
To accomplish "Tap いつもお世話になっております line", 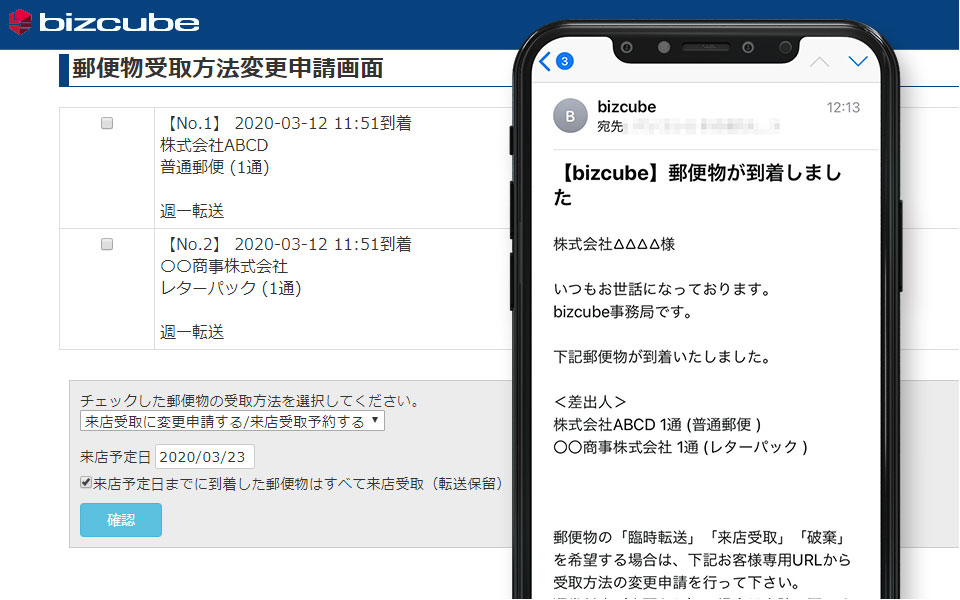I will click(662, 289).
